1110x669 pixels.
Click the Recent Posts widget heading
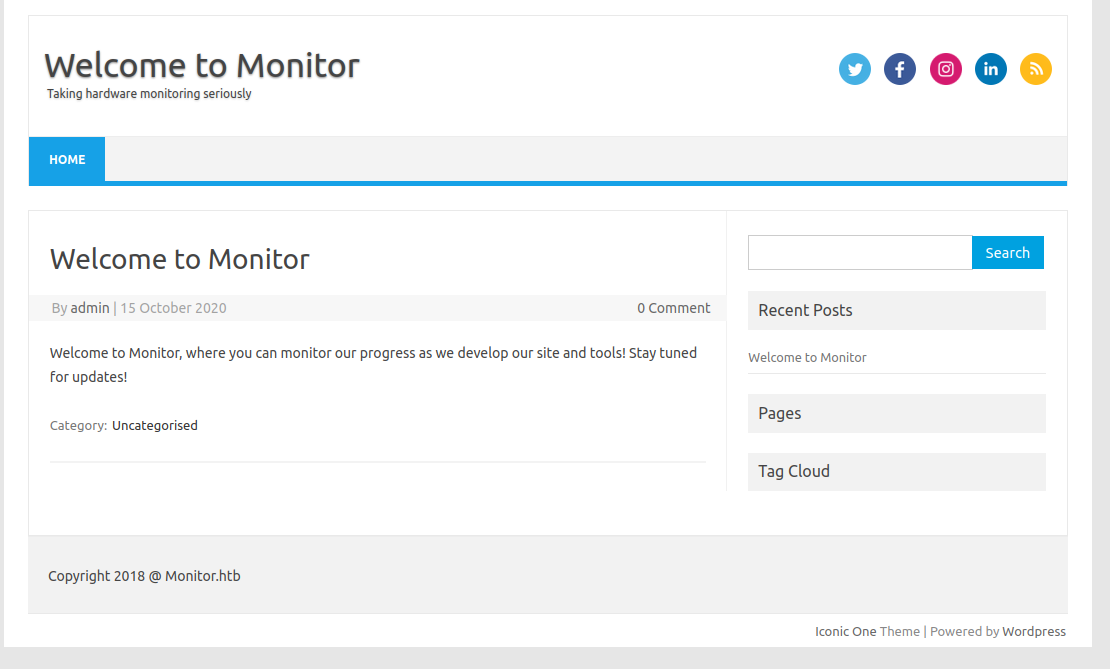pyautogui.click(x=805, y=310)
